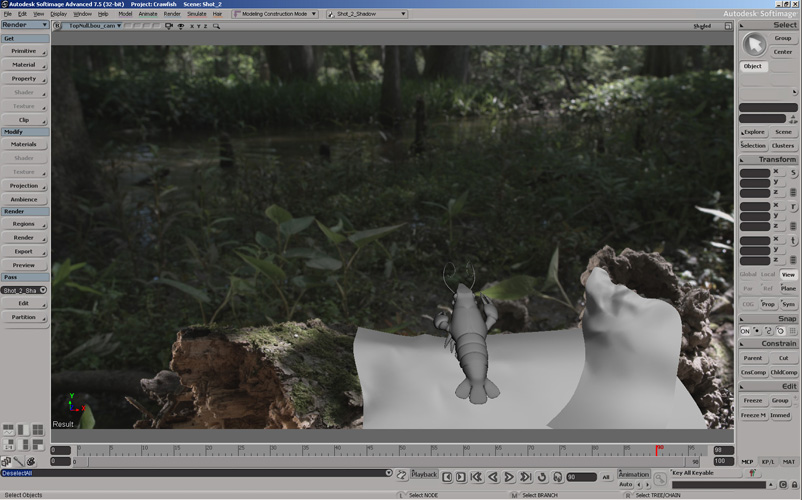The width and height of the screenshot is (802, 500).
Task: Click the red frame marker on timeline
Action: 657,450
